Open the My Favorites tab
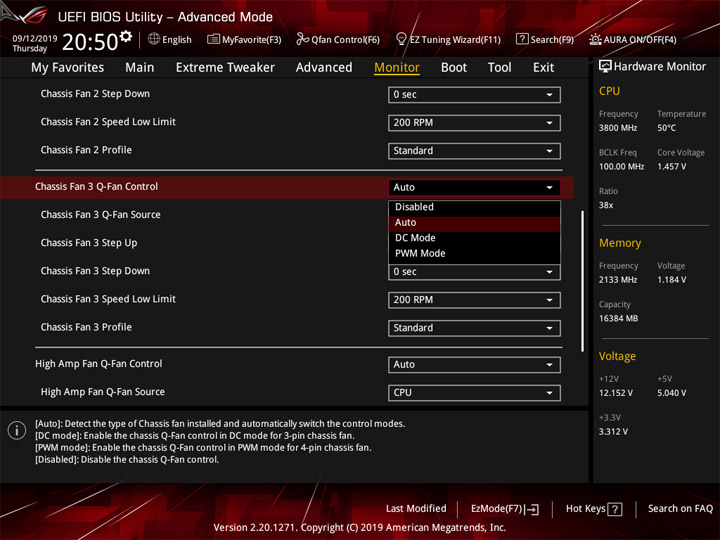 pos(68,68)
